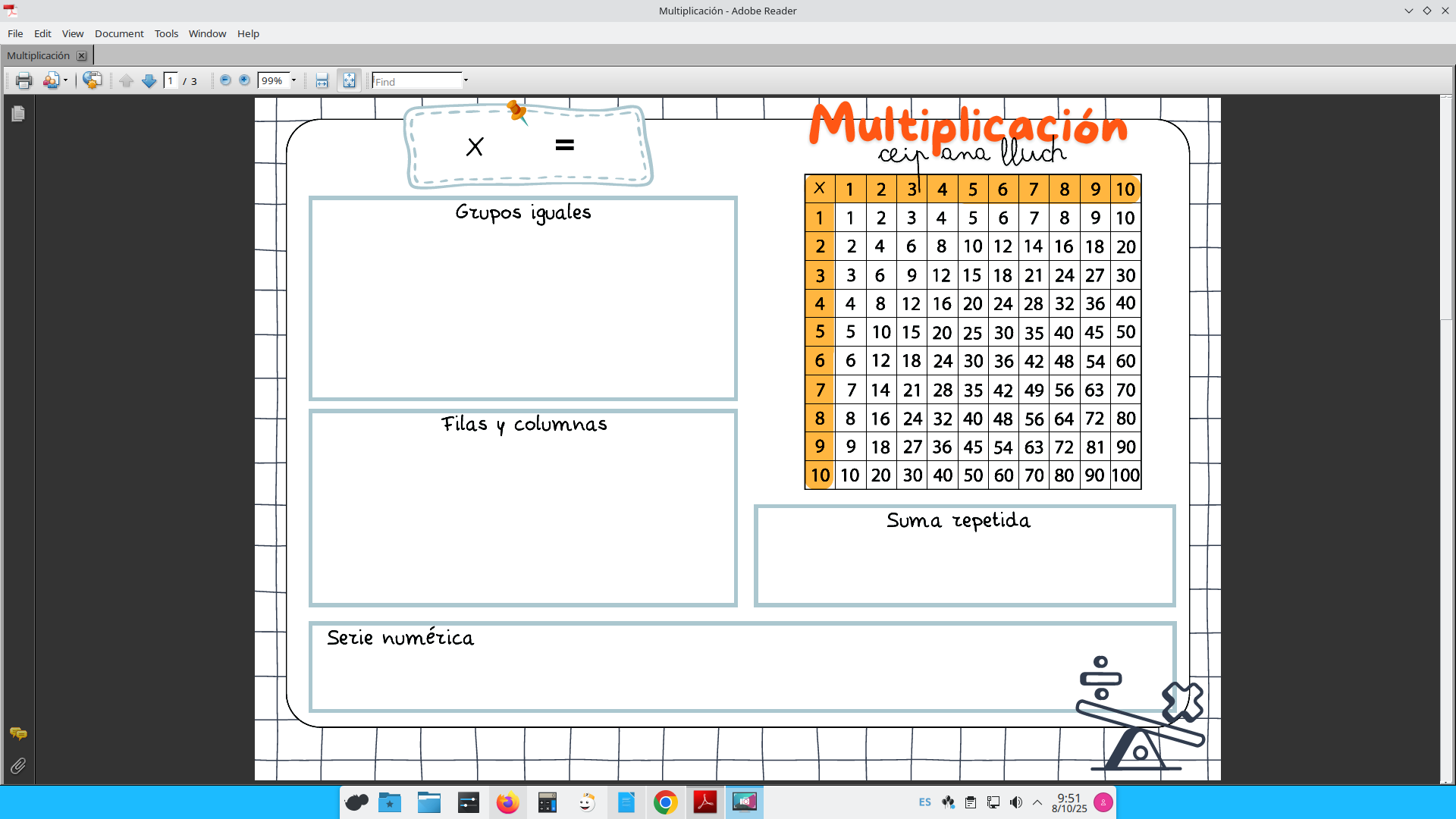The height and width of the screenshot is (819, 1456).
Task: Click the Create PDF Online icon
Action: [x=93, y=80]
